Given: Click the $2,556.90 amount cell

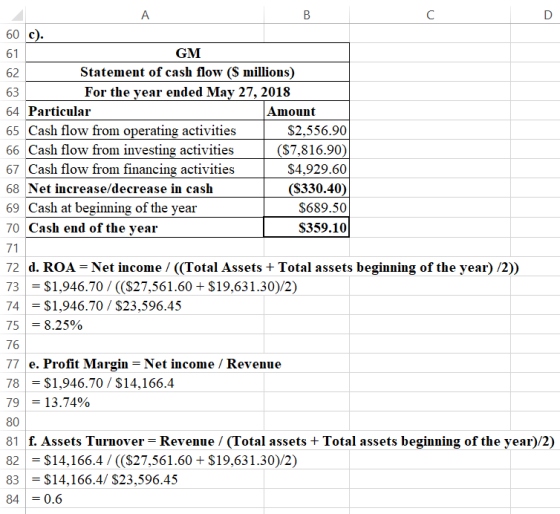Looking at the screenshot, I should [306, 130].
